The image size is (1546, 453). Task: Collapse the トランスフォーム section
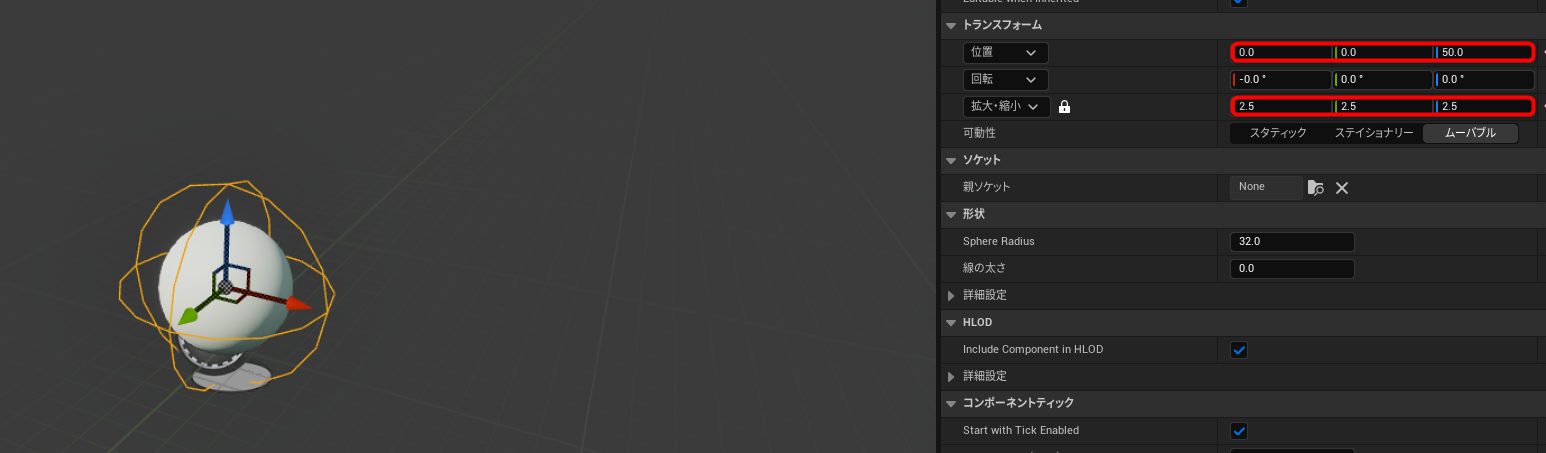click(950, 25)
